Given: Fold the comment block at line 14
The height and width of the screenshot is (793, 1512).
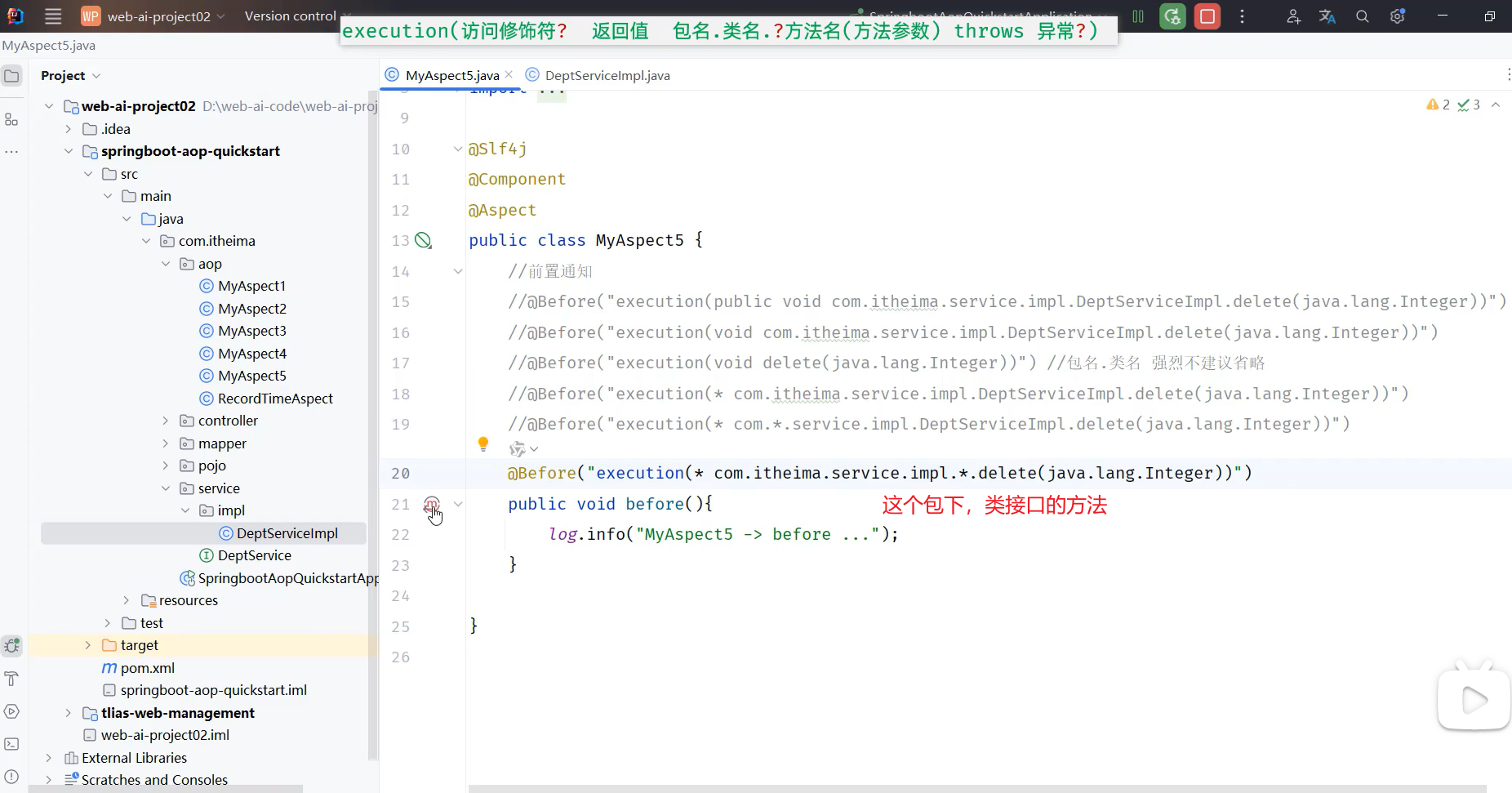Looking at the screenshot, I should coord(458,271).
